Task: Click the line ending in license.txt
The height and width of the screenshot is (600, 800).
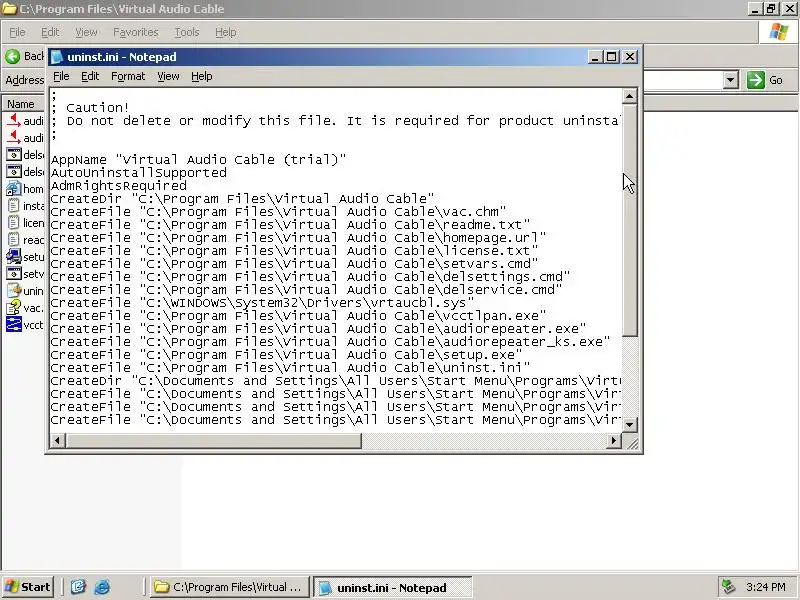Action: [294, 251]
